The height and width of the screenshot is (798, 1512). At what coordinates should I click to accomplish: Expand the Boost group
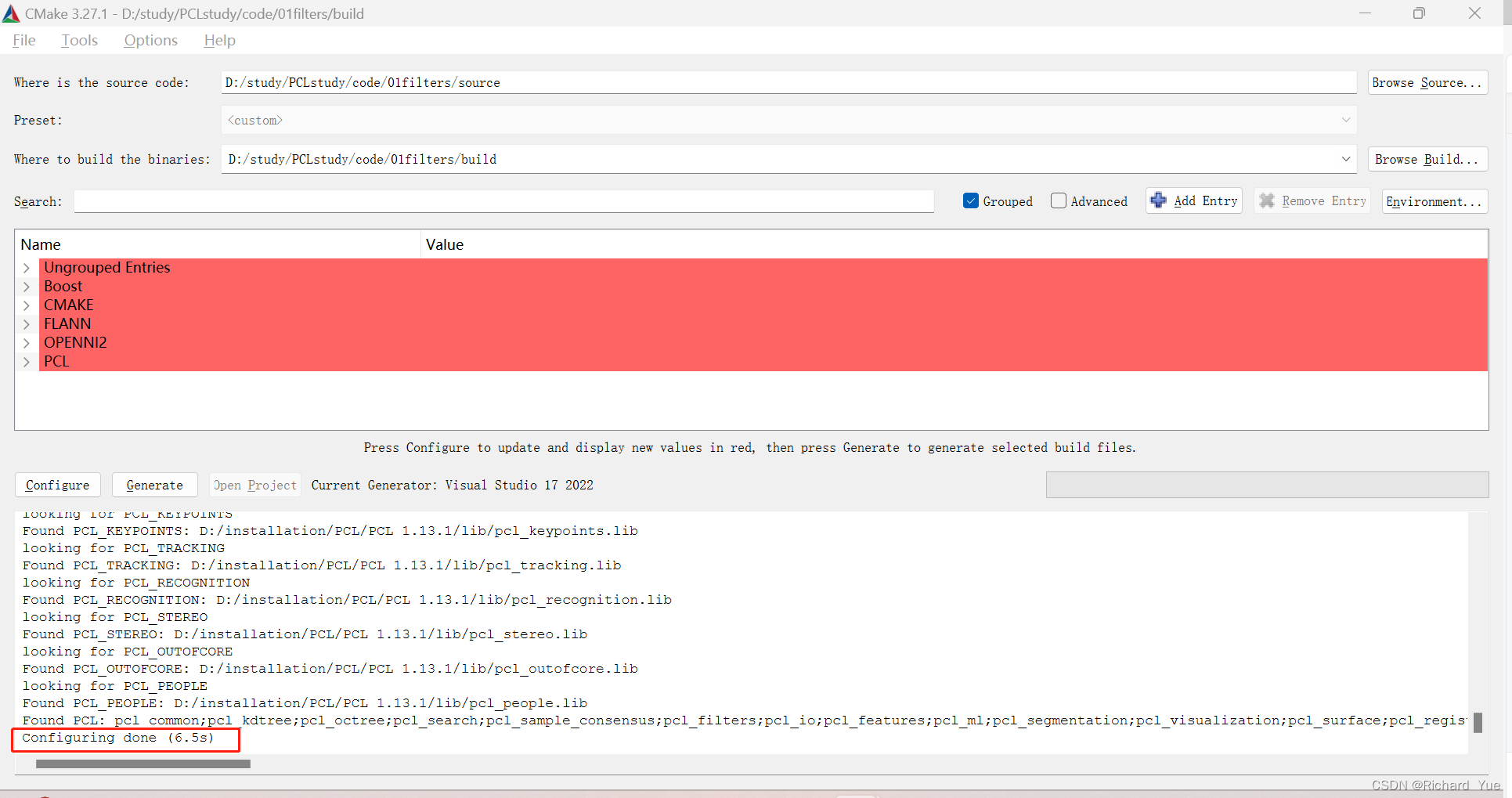(27, 287)
